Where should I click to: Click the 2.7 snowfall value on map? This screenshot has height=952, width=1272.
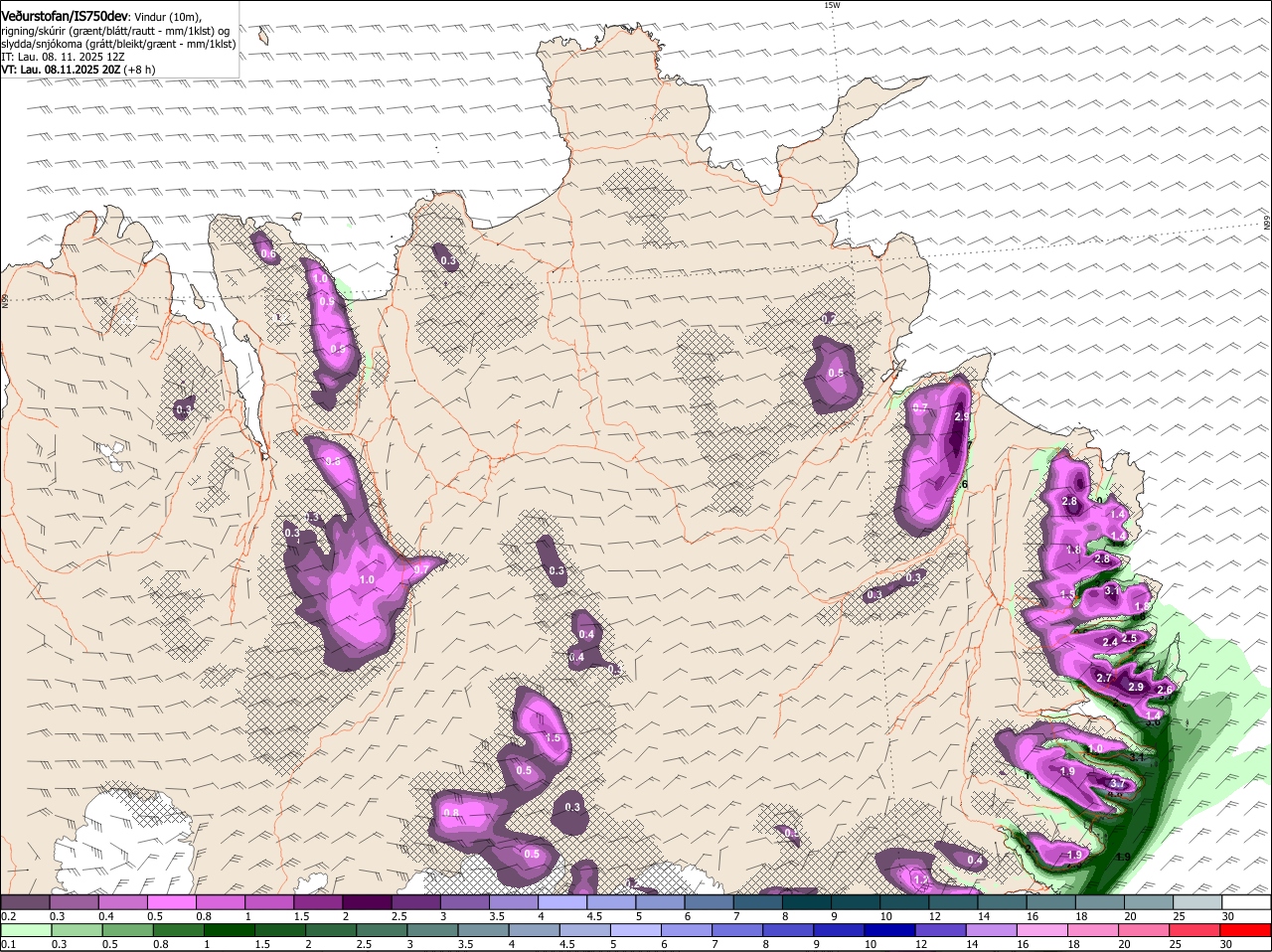click(x=1104, y=678)
